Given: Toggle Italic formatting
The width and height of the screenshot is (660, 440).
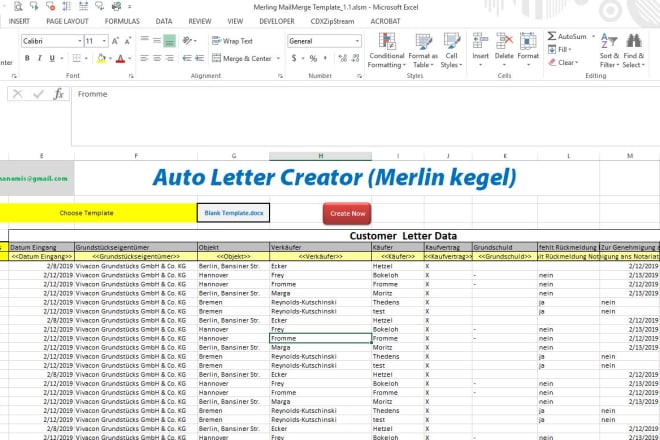Looking at the screenshot, I should (40, 58).
